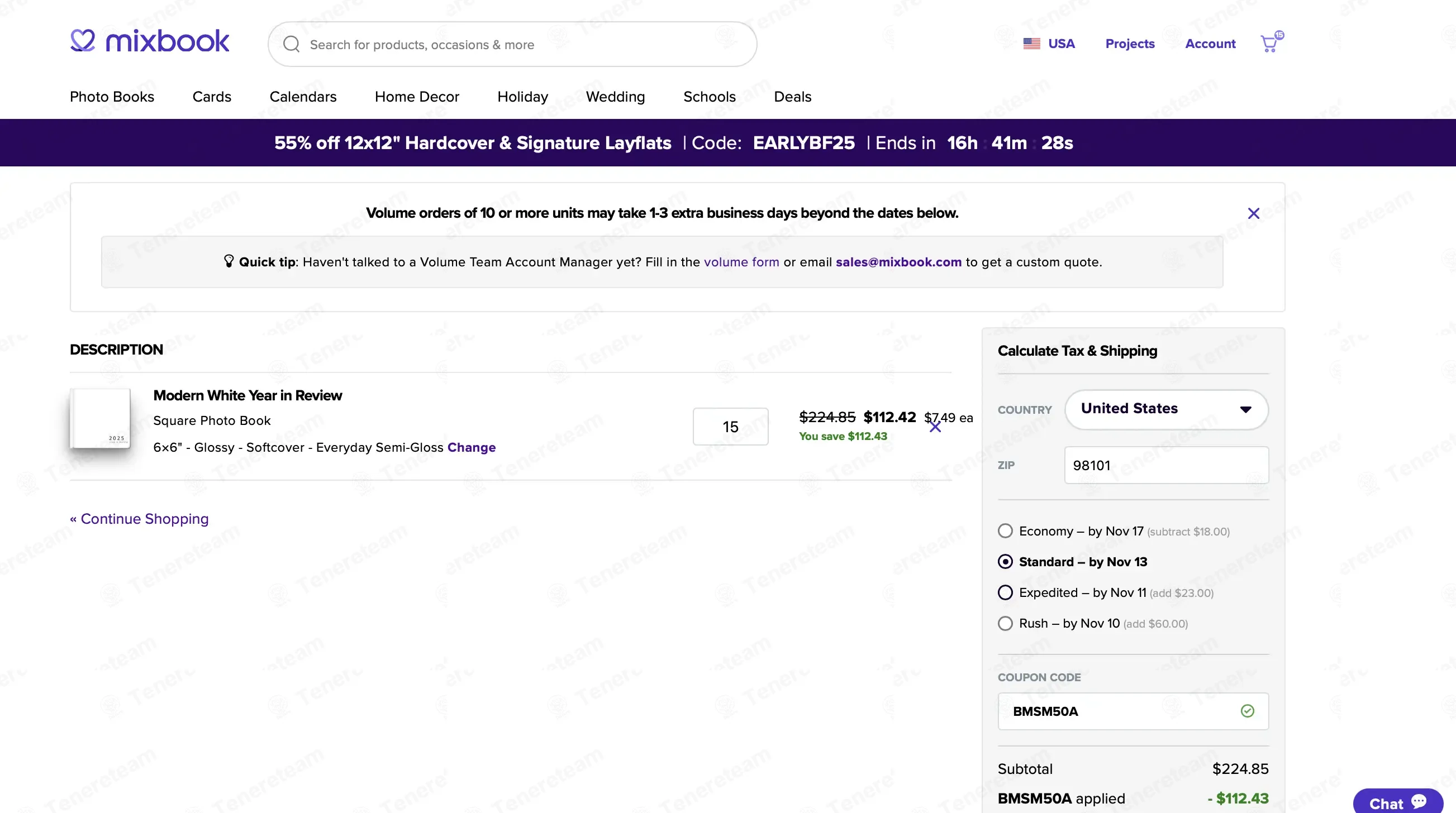Go to Projects
1456x813 pixels.
tap(1130, 44)
